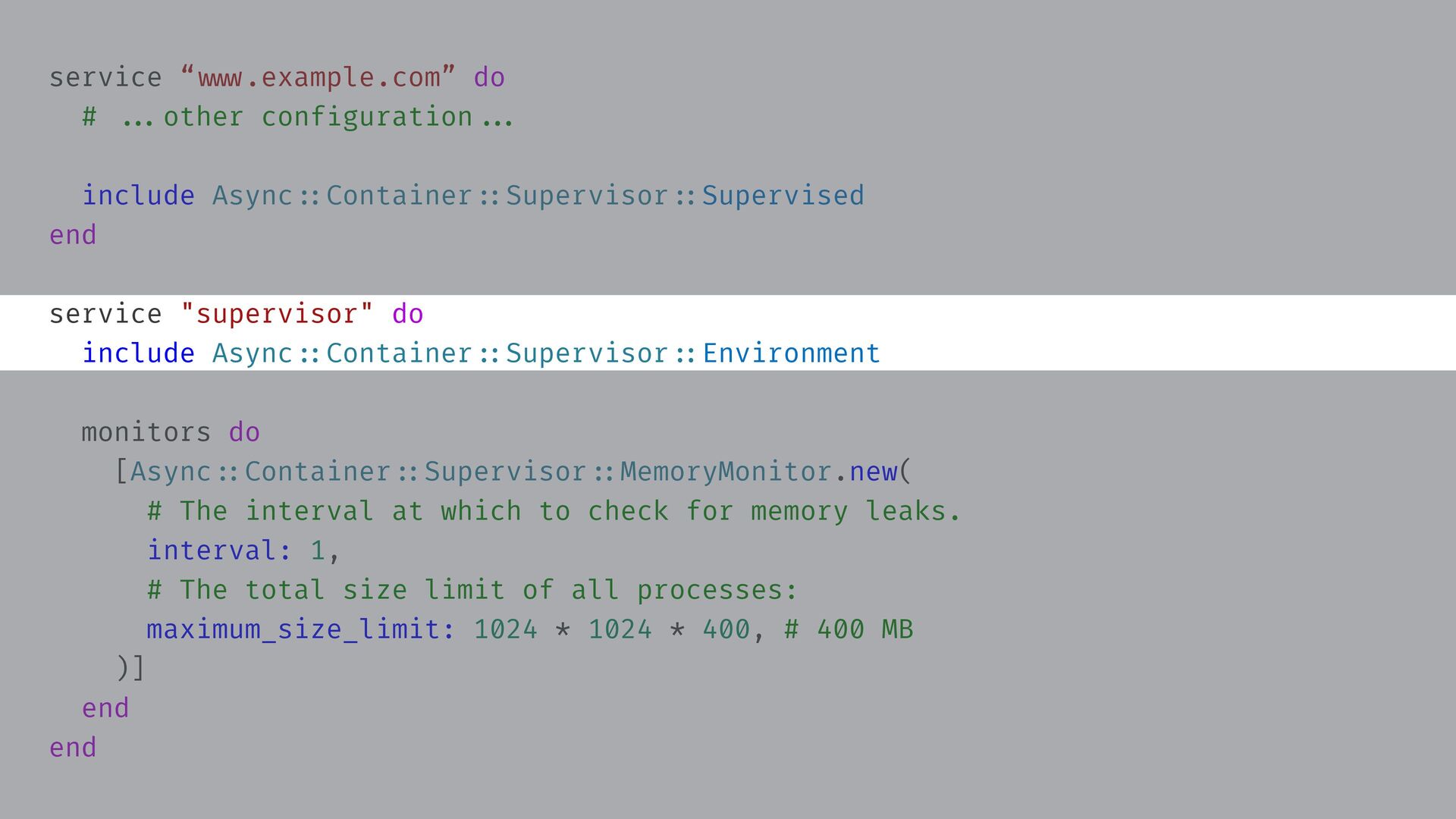This screenshot has height=819, width=1456.
Task: Click the MemoryMonitor class name
Action: point(726,472)
